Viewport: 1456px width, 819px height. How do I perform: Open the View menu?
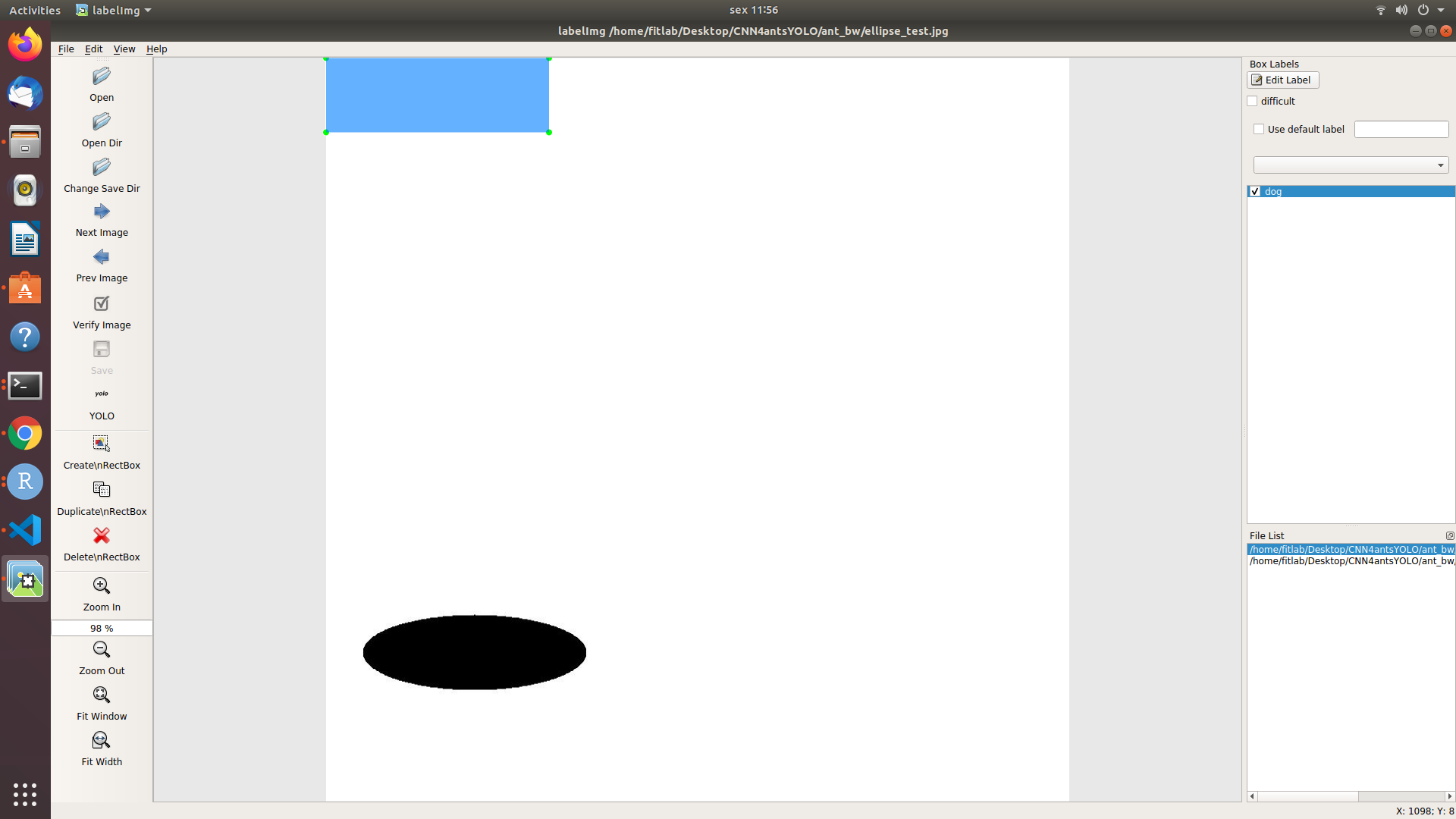point(124,49)
